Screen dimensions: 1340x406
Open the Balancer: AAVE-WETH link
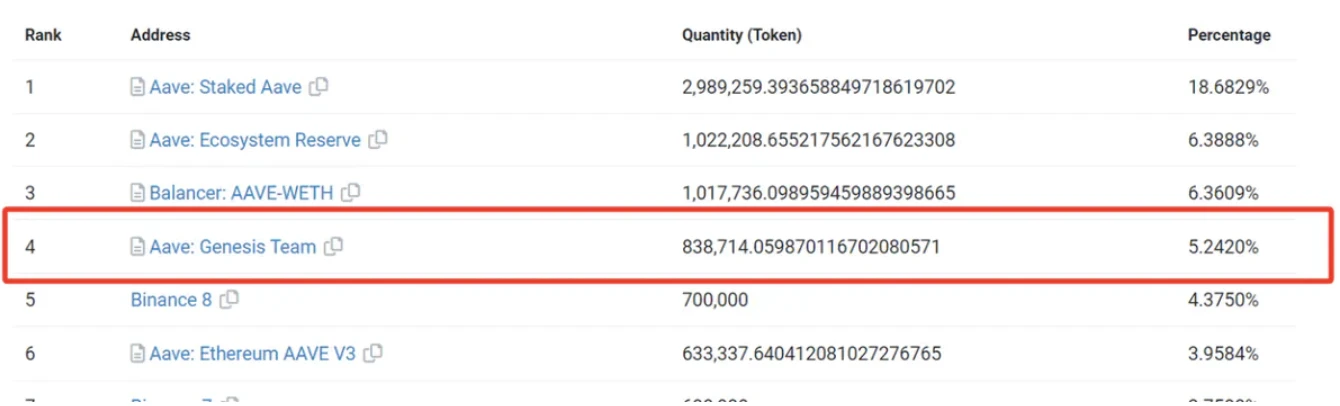[241, 192]
